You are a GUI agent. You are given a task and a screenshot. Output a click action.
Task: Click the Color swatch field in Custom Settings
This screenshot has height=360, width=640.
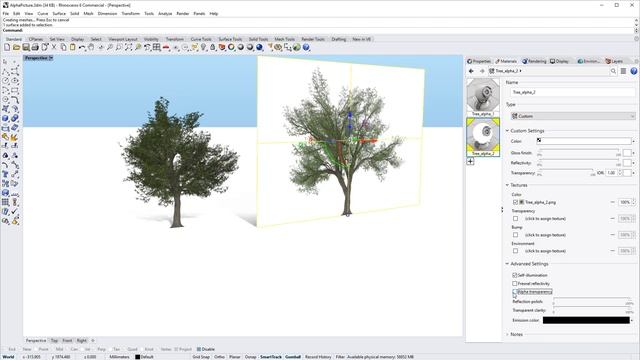(584, 141)
